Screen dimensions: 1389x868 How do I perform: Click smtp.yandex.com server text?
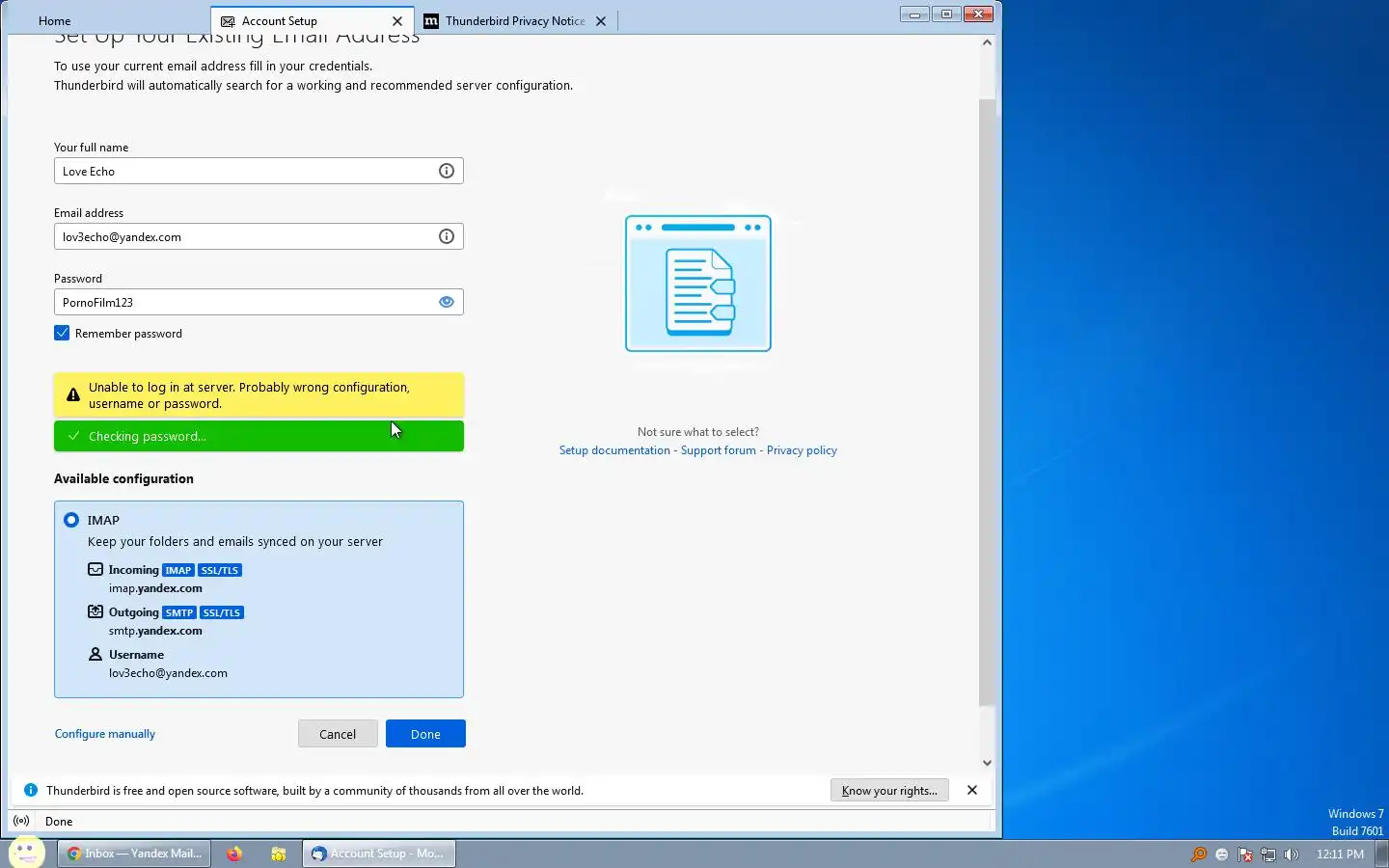click(155, 631)
